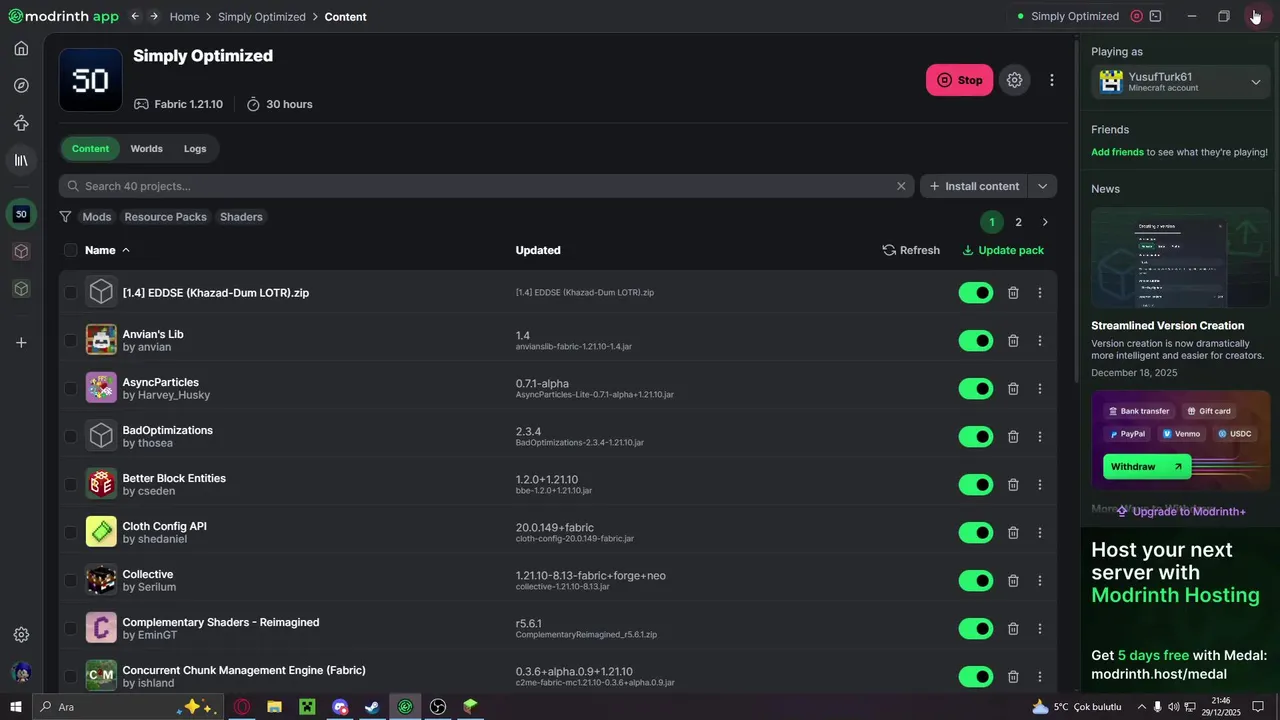
Task: Open app settings gear in the sidebar
Action: coord(21,635)
